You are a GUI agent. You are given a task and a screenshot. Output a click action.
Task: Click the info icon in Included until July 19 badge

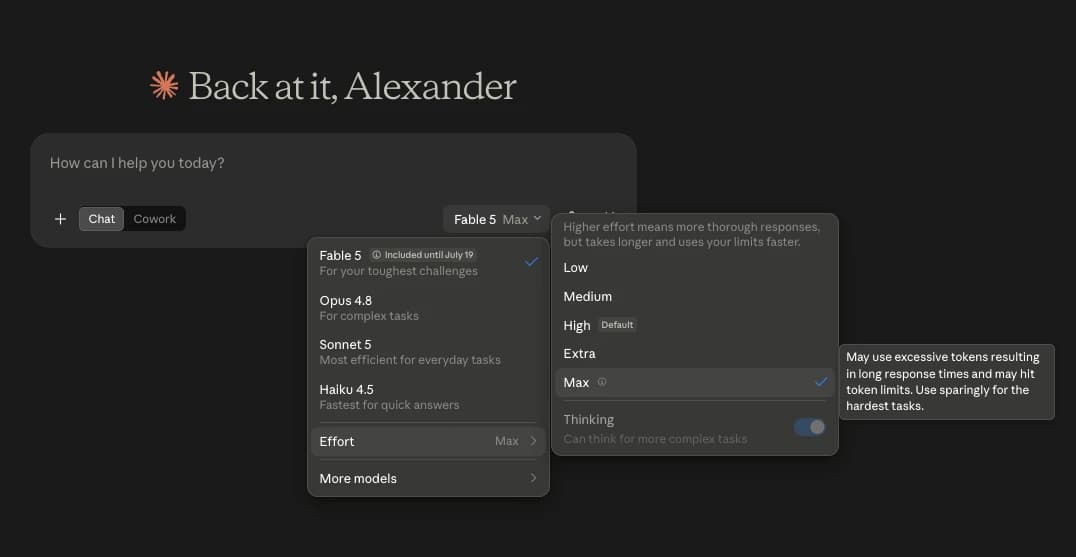click(376, 255)
